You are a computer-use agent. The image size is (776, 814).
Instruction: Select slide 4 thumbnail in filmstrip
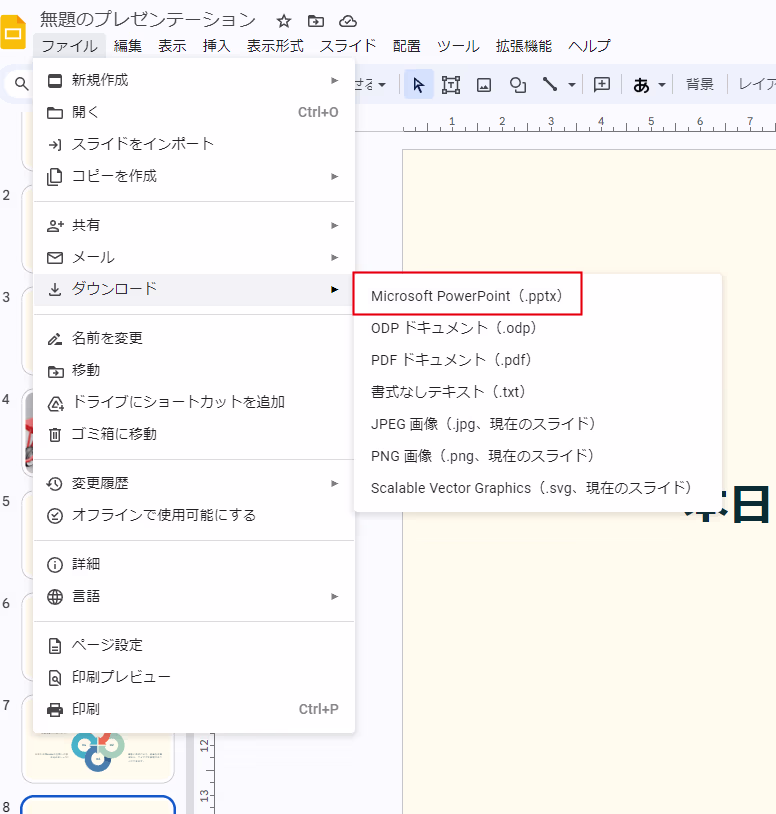point(28,433)
